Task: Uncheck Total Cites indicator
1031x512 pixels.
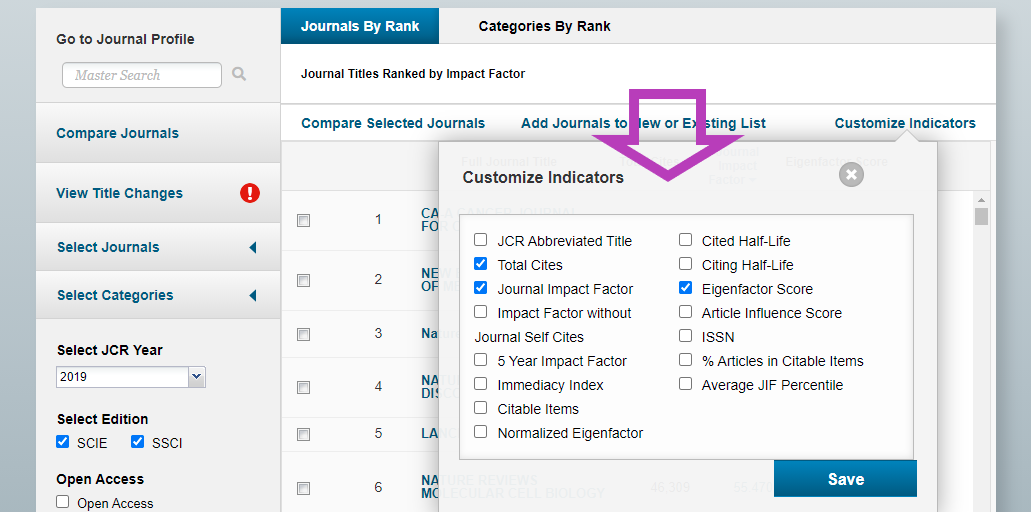Action: (481, 264)
